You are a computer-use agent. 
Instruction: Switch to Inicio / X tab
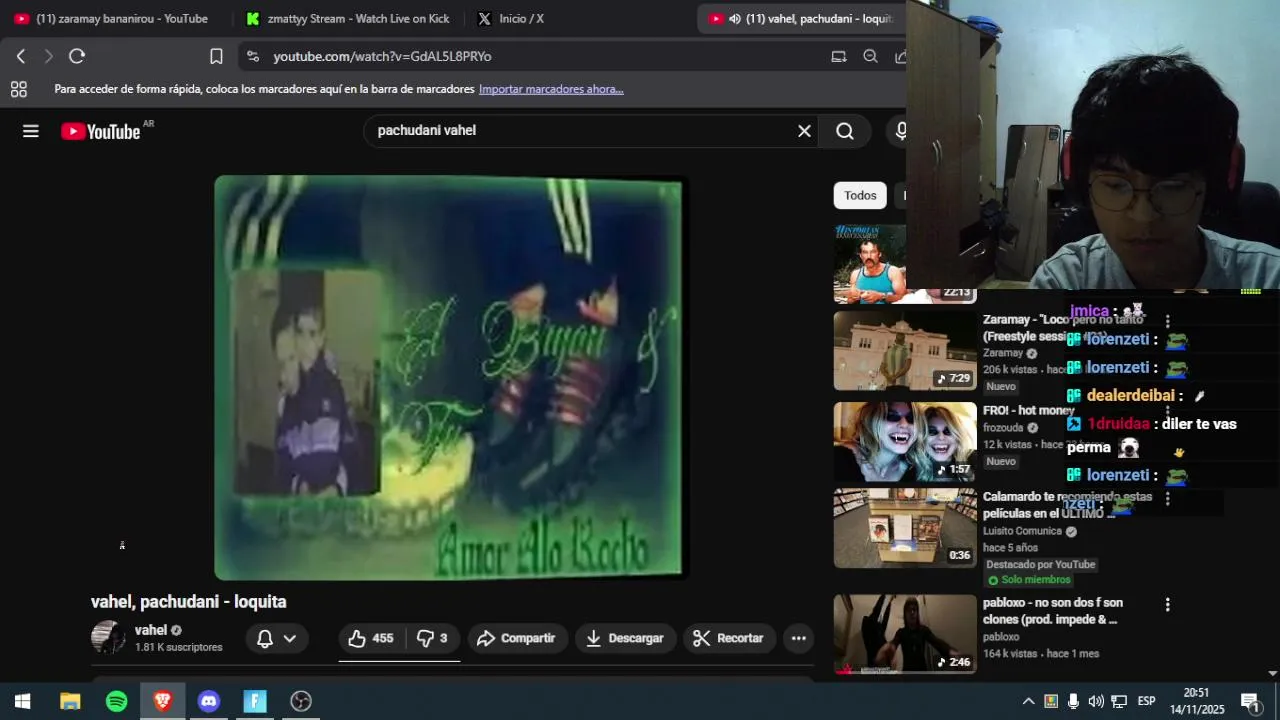pos(512,18)
